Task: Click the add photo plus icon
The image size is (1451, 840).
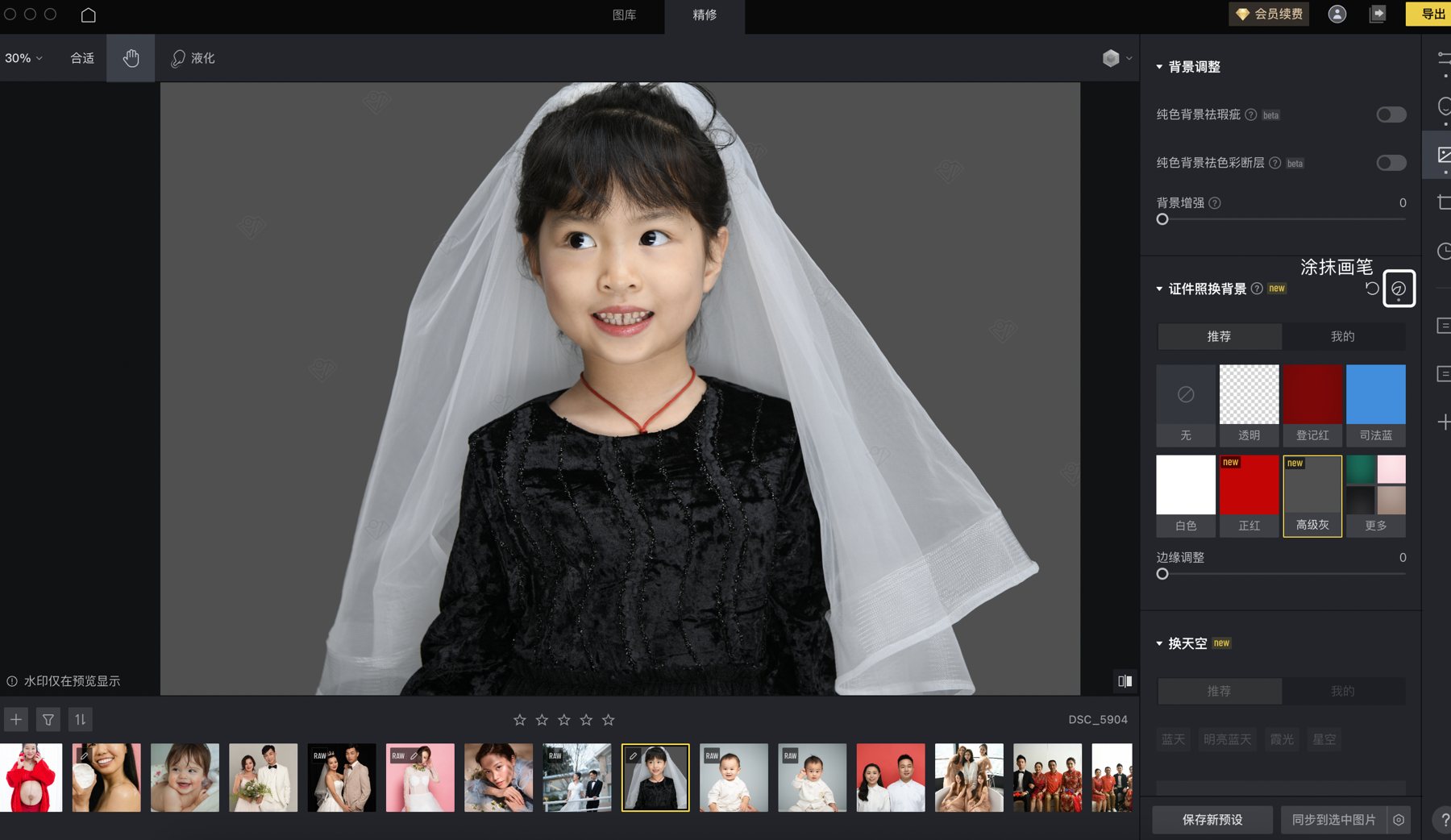Action: coord(16,719)
